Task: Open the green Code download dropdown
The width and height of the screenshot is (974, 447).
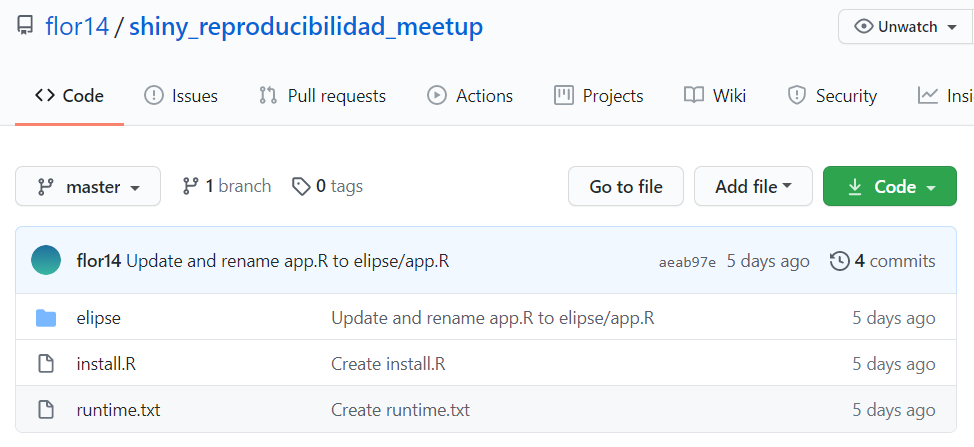Action: click(x=890, y=186)
